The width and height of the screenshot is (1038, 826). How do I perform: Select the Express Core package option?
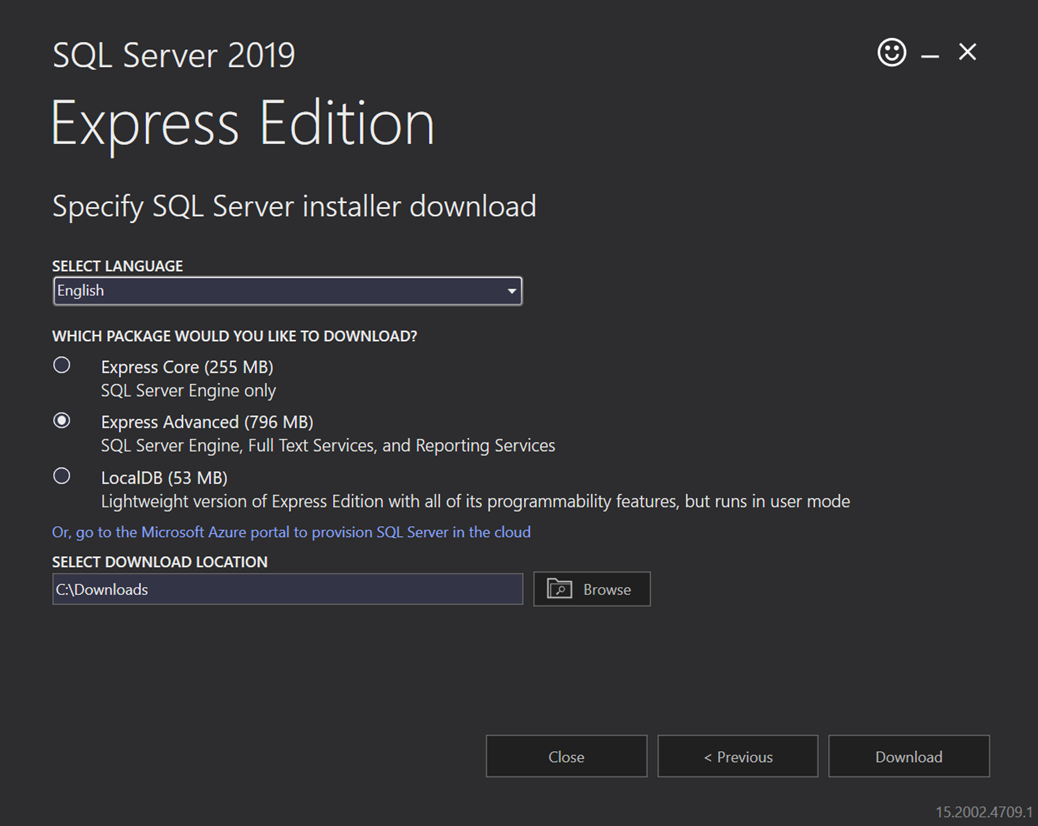point(61,365)
